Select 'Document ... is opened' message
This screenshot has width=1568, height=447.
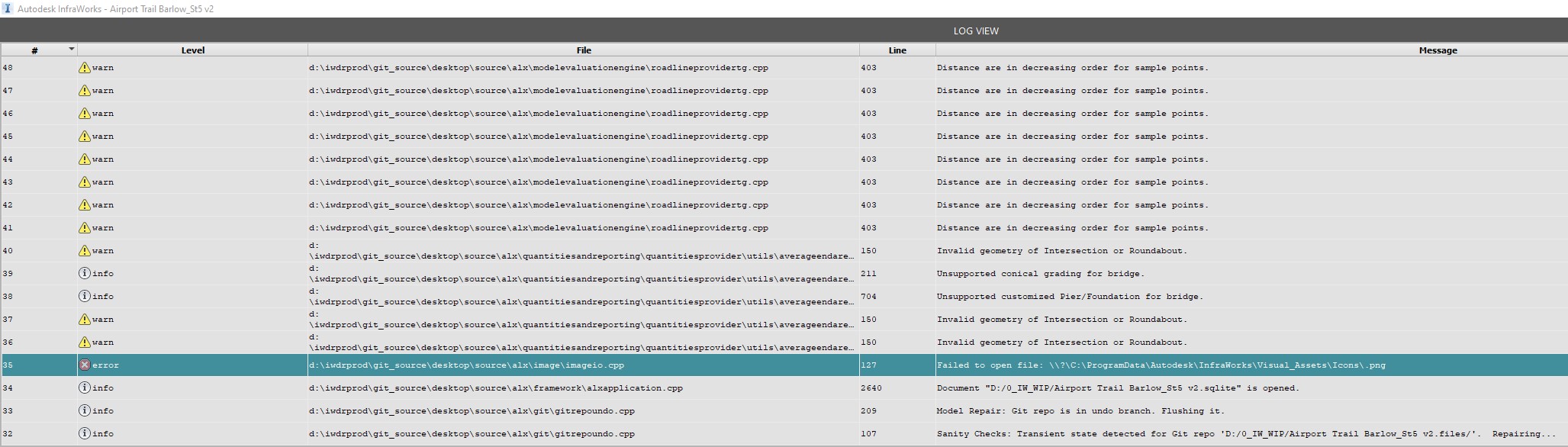[x=1117, y=388]
